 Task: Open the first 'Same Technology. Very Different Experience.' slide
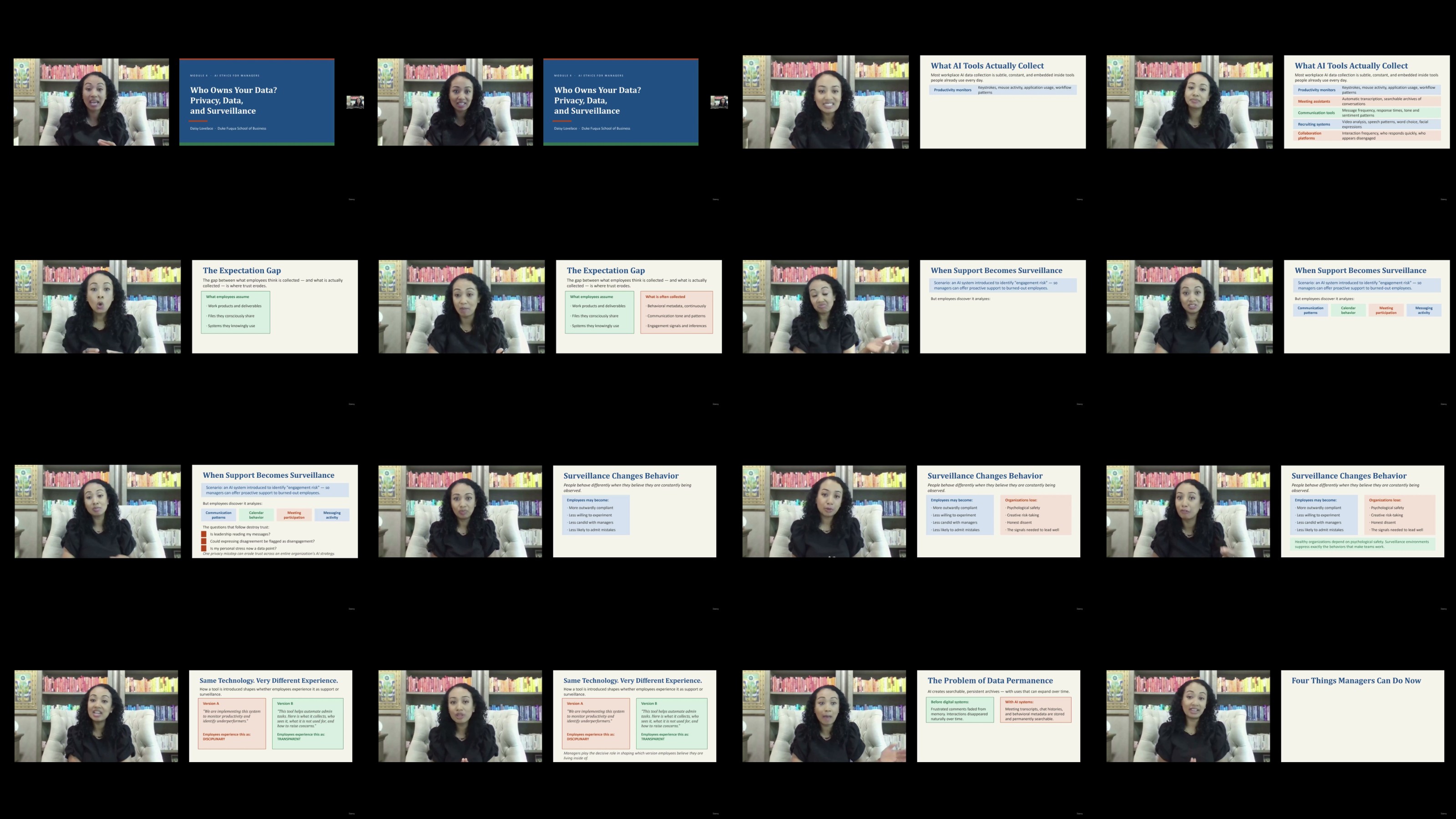pos(270,716)
